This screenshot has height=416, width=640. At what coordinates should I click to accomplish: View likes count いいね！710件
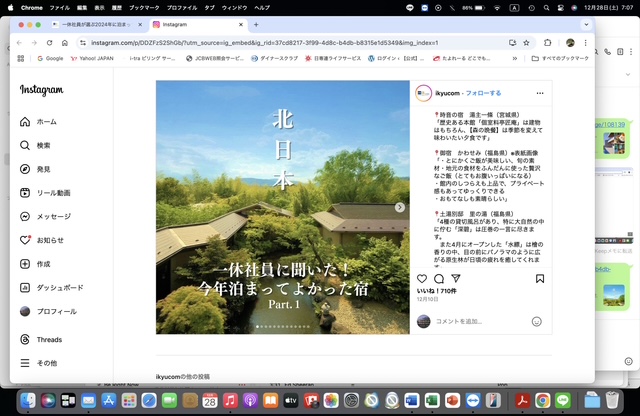[x=436, y=291]
